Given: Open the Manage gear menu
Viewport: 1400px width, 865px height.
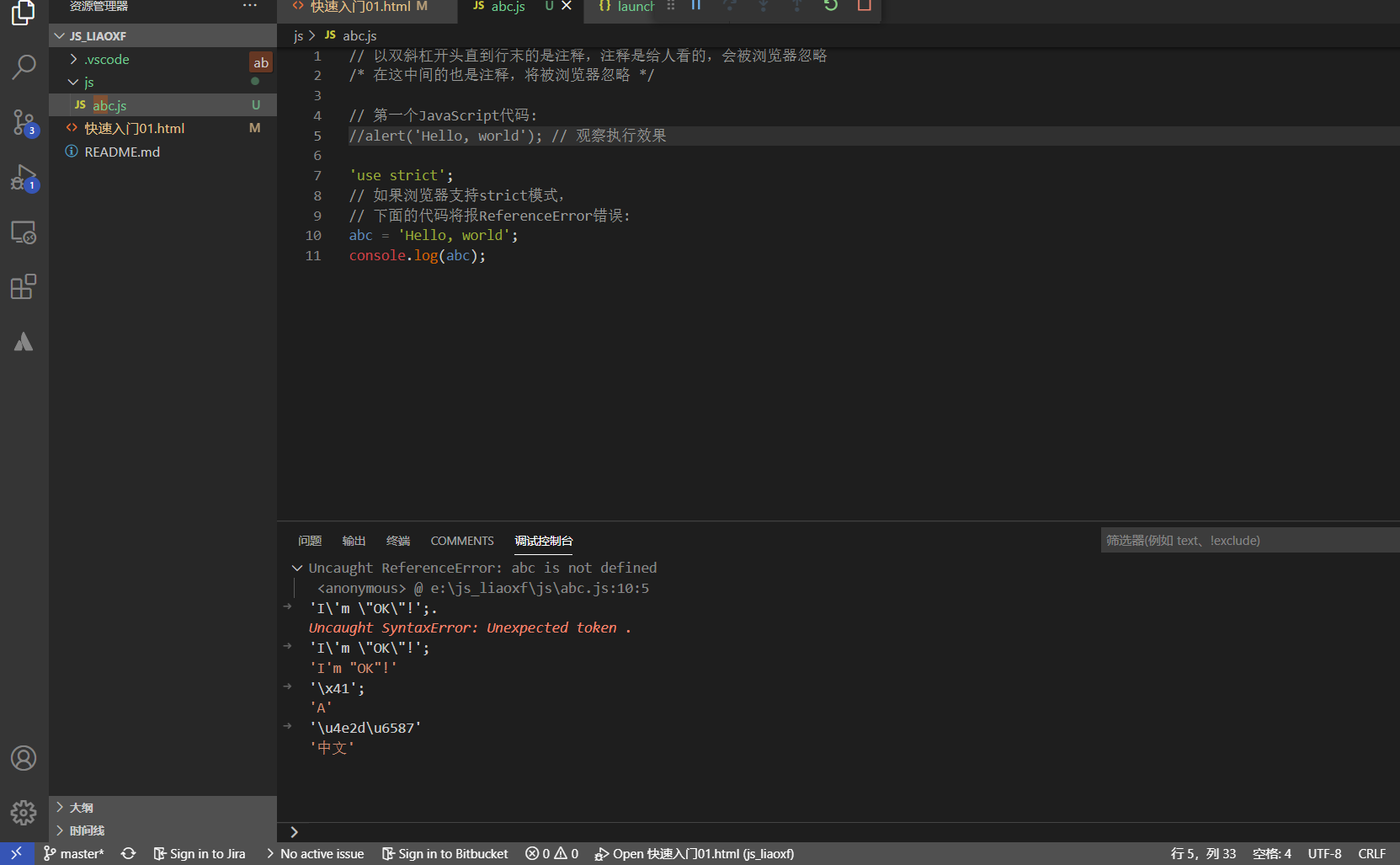Looking at the screenshot, I should point(24,812).
